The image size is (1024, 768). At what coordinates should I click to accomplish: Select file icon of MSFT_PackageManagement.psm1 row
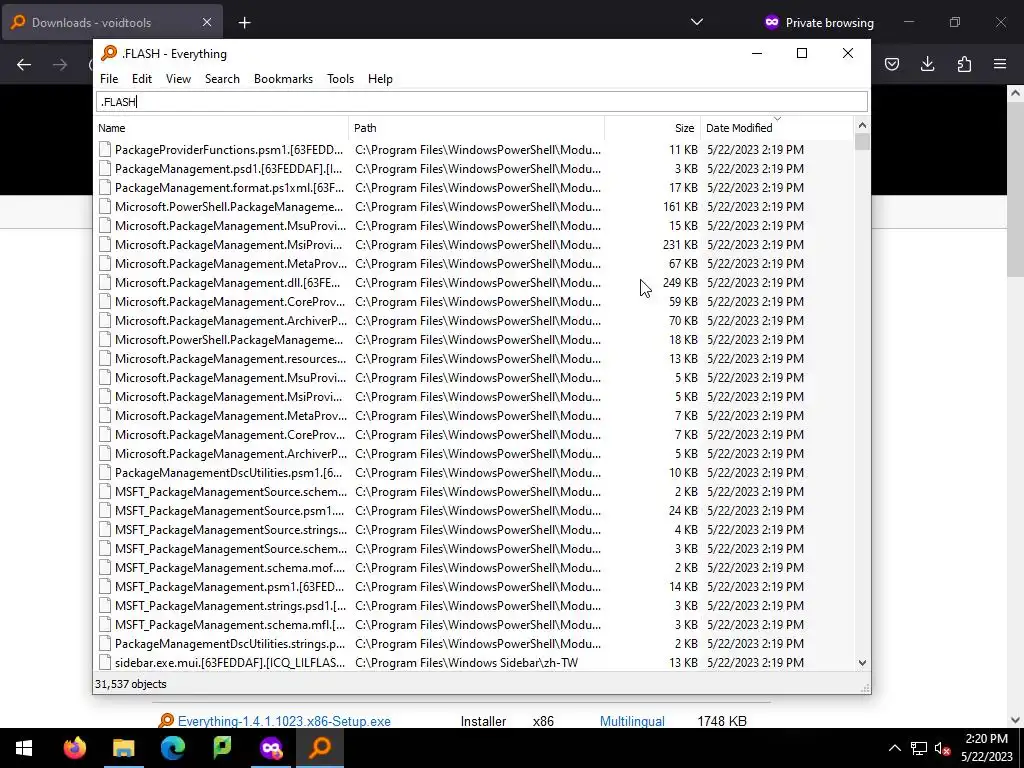click(x=104, y=586)
